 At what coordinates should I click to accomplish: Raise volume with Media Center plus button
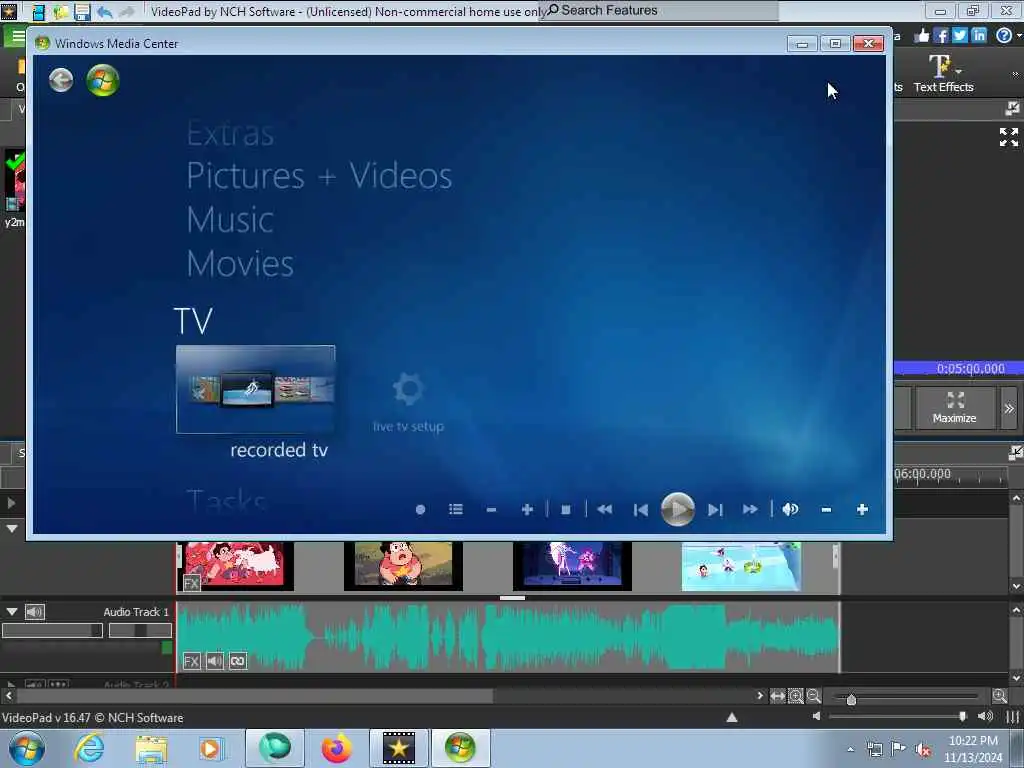(x=862, y=509)
